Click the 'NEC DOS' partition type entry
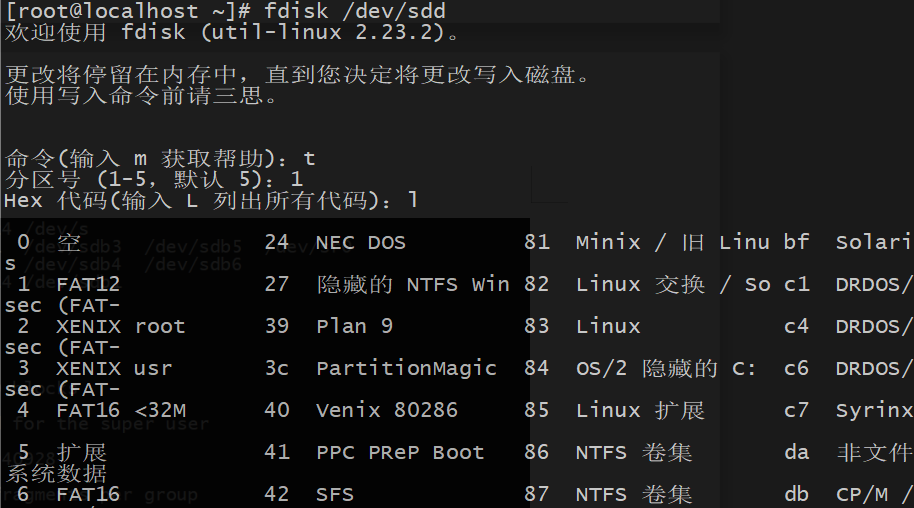 361,243
